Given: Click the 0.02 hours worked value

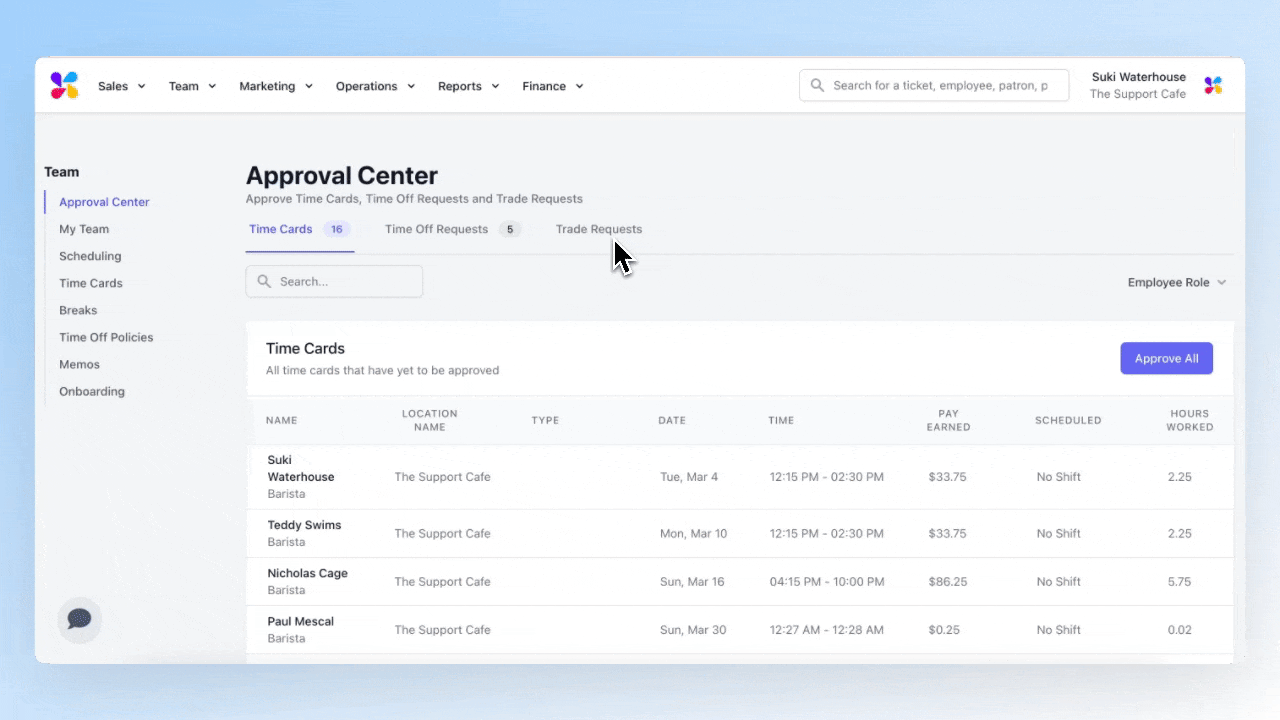Looking at the screenshot, I should coord(1180,629).
